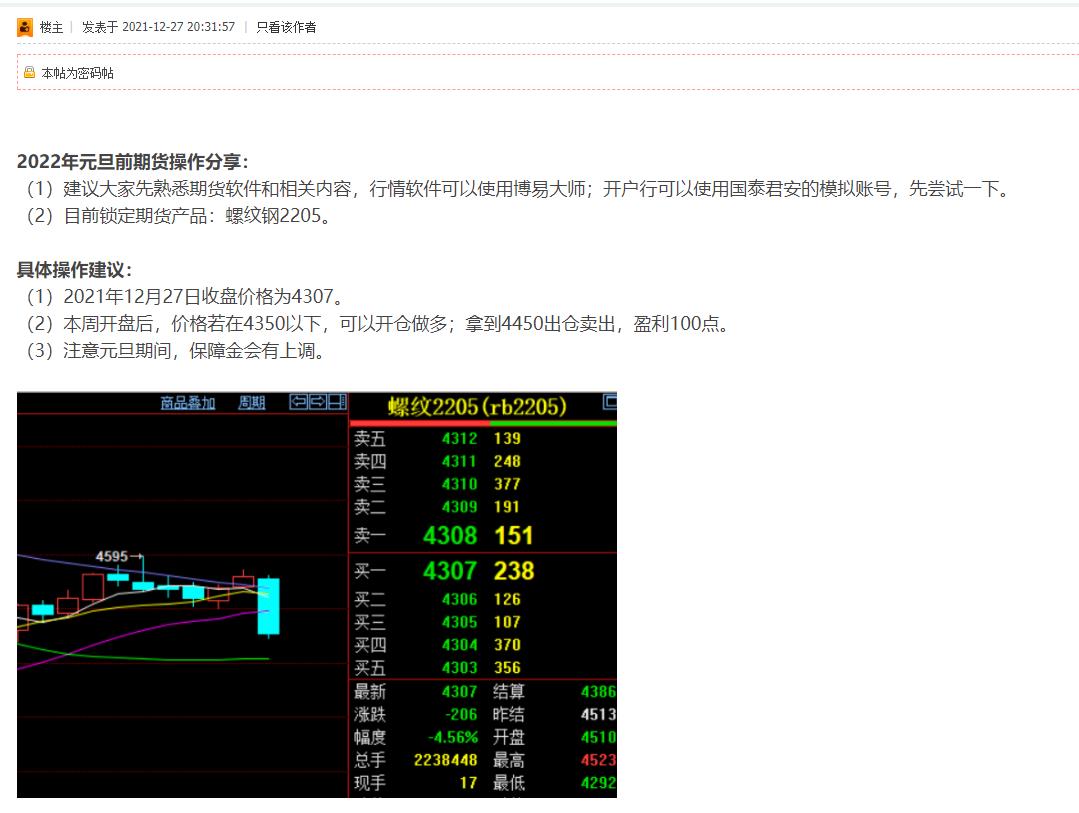Open the 商品叠加 link in the chart
The height and width of the screenshot is (813, 1079).
pos(188,403)
